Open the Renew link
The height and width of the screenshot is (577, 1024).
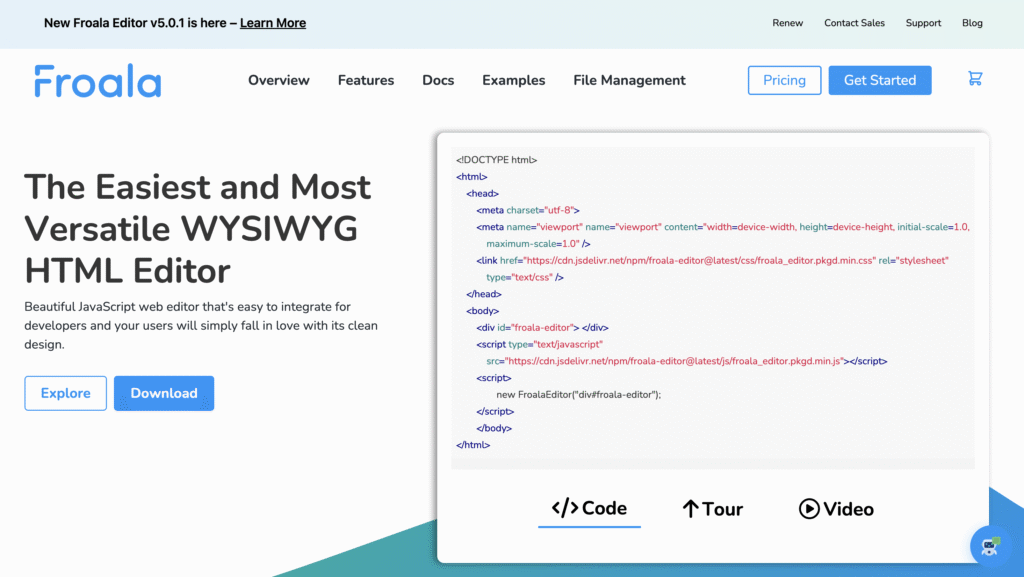tap(787, 23)
